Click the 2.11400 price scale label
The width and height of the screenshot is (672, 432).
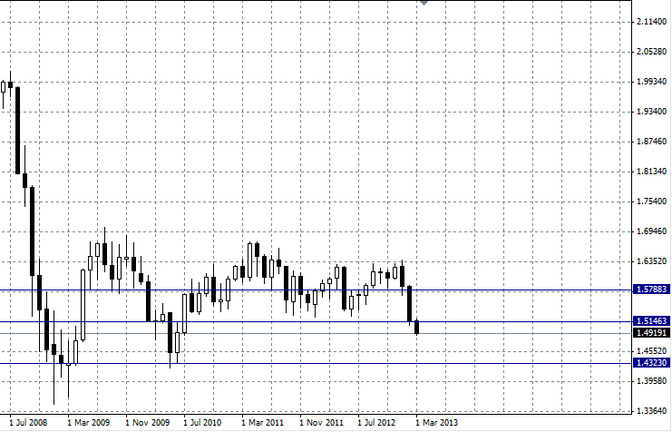click(x=651, y=21)
